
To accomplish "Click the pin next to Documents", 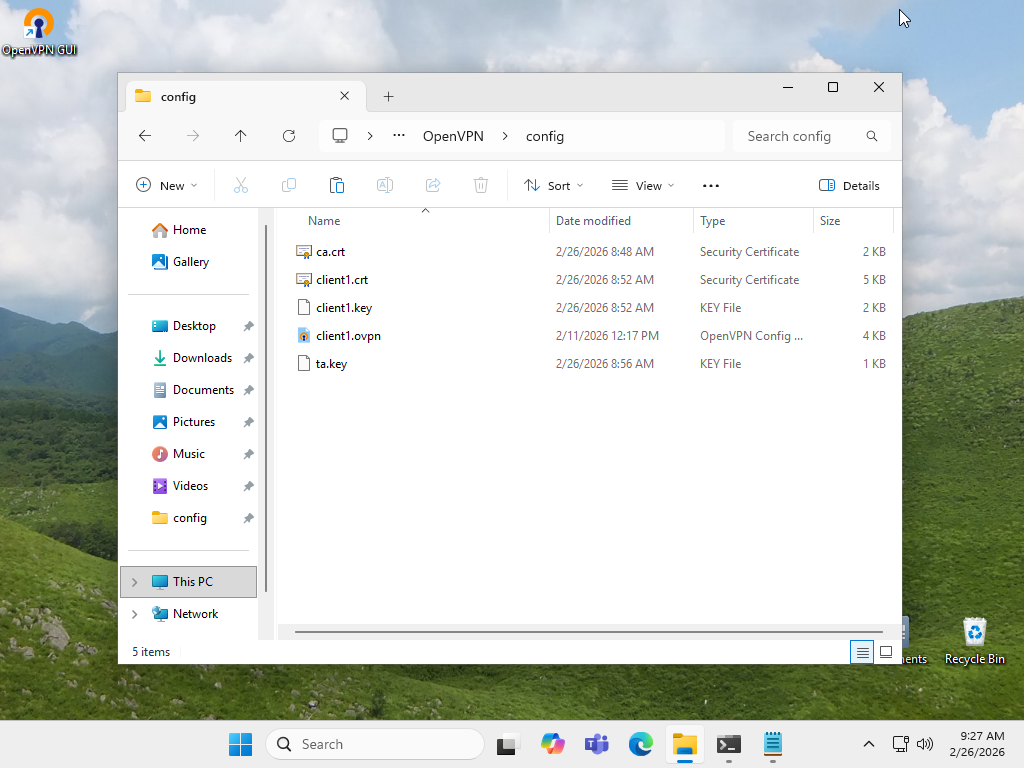I will 248,390.
